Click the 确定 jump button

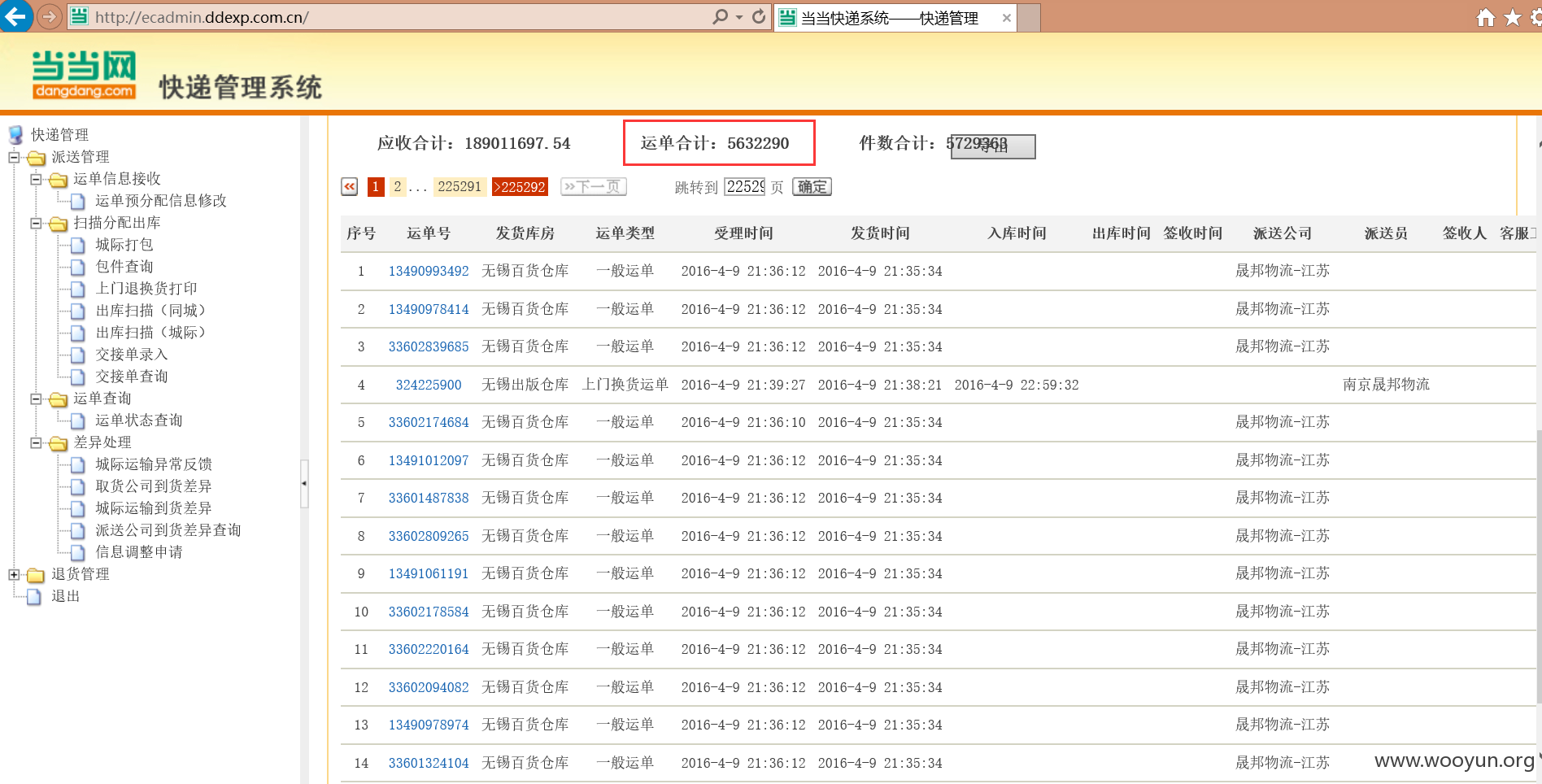(x=812, y=187)
